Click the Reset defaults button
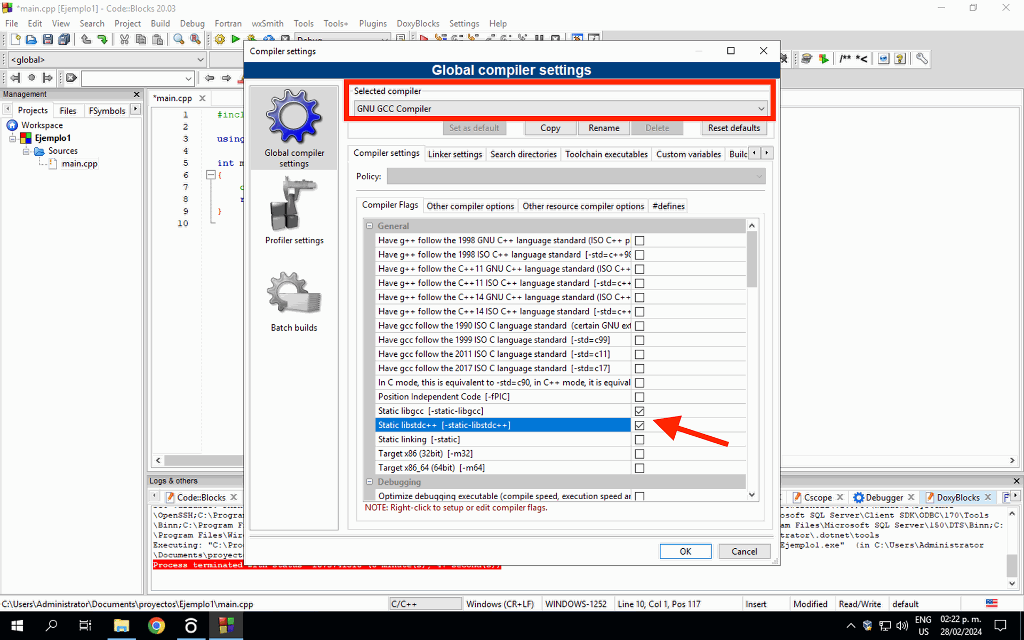The width and height of the screenshot is (1024, 640). point(734,128)
